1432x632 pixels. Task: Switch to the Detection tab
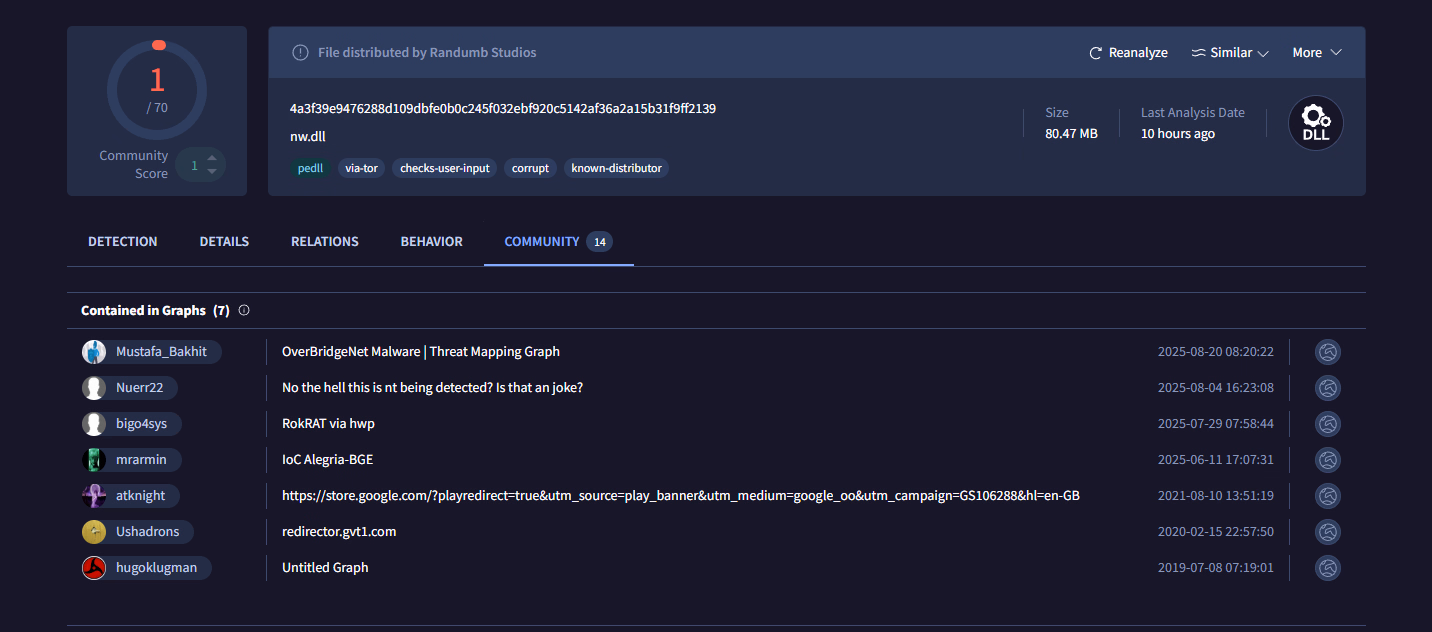123,242
